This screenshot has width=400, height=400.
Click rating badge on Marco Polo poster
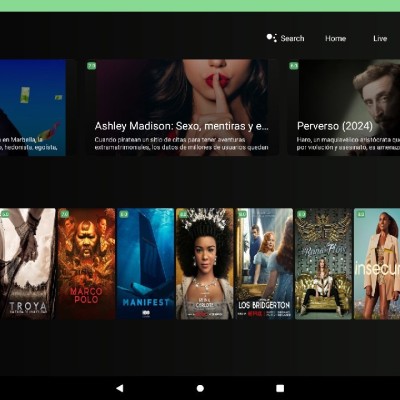click(x=65, y=214)
